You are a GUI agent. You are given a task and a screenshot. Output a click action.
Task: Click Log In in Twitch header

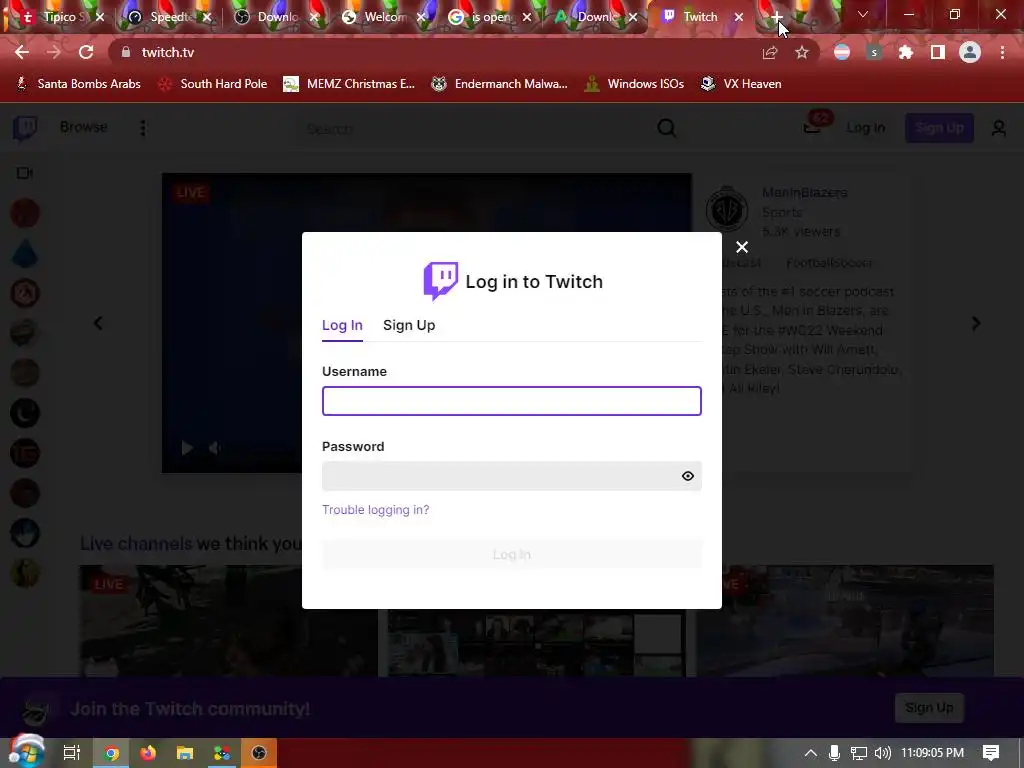tap(865, 128)
